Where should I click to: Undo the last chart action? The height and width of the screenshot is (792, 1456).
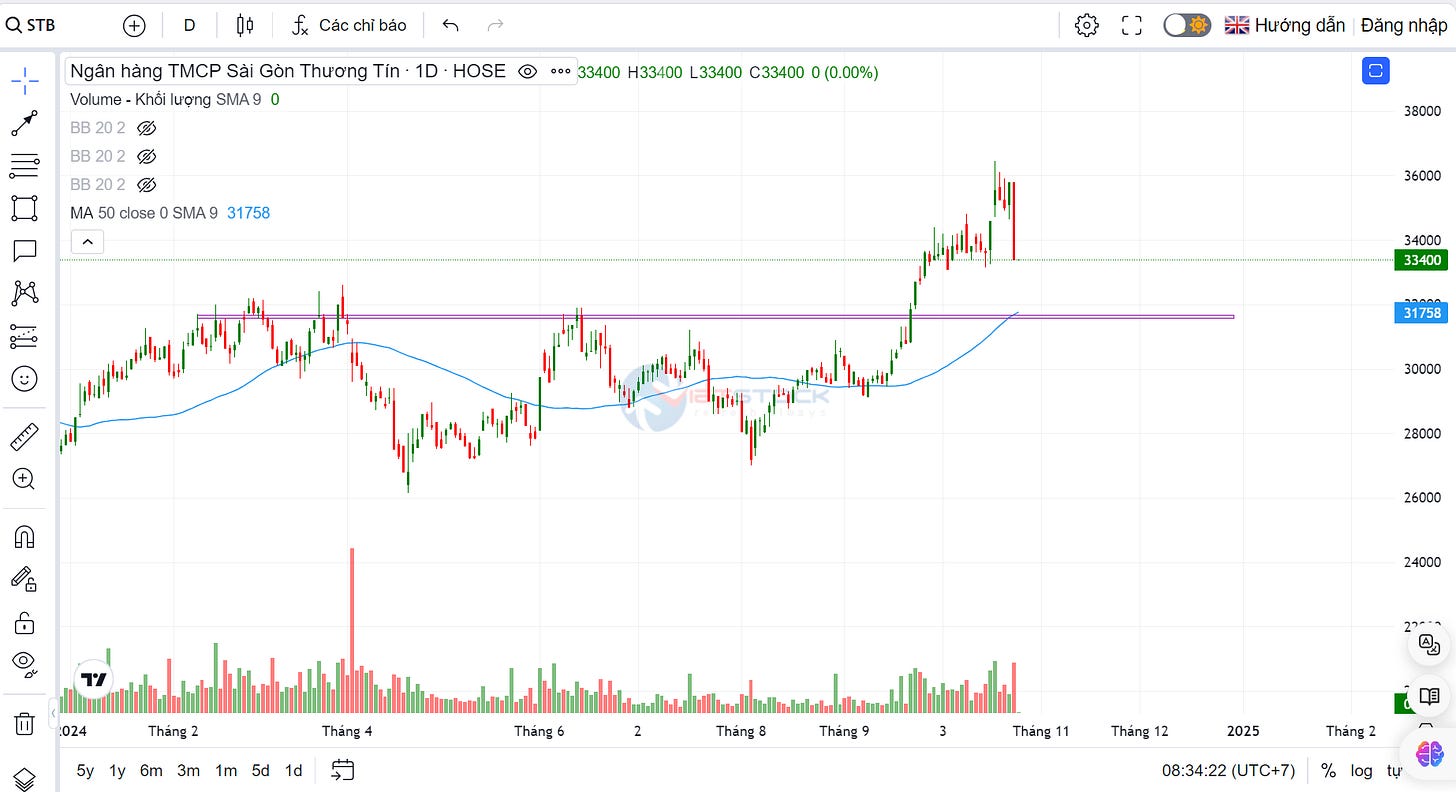pos(451,25)
